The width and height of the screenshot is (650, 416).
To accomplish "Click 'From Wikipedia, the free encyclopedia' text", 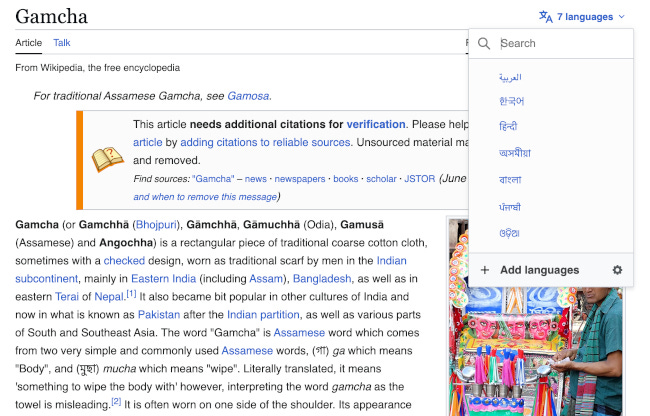I will click(x=97, y=68).
